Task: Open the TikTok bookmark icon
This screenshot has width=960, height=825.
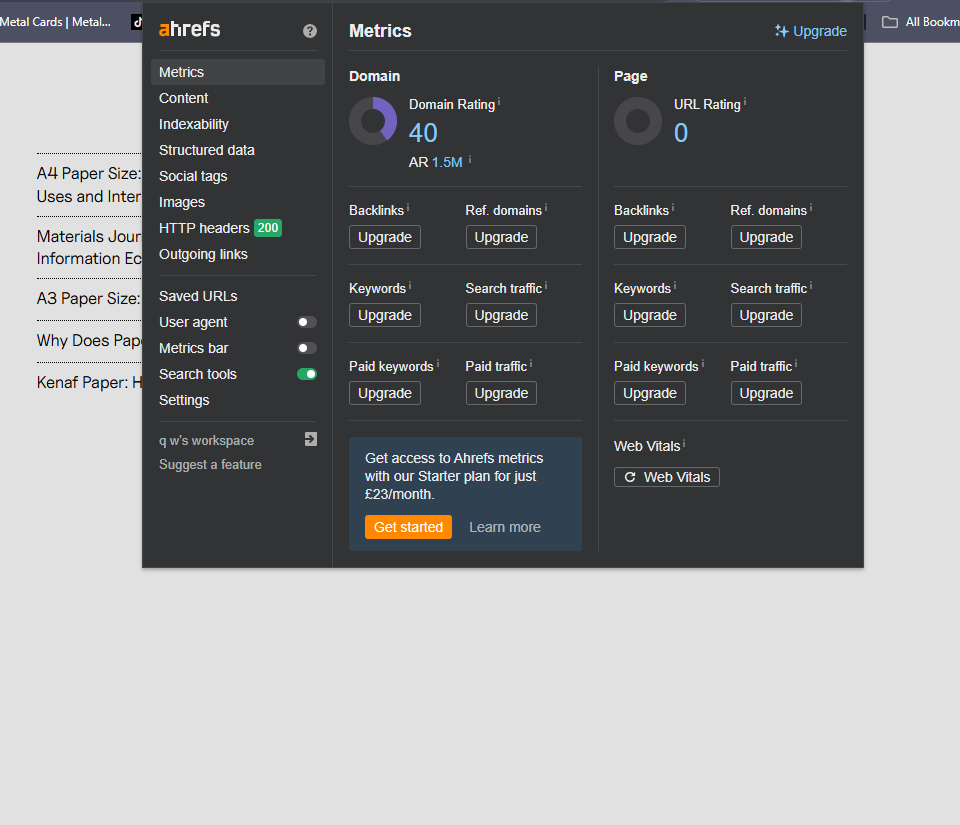Action: (137, 22)
